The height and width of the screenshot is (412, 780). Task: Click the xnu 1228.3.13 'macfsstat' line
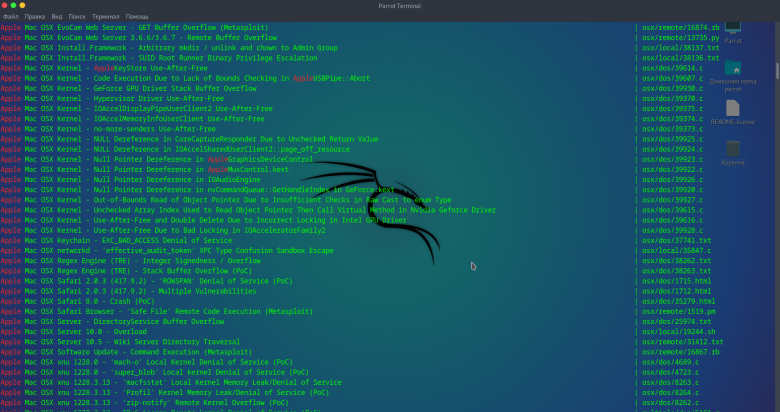(x=171, y=382)
